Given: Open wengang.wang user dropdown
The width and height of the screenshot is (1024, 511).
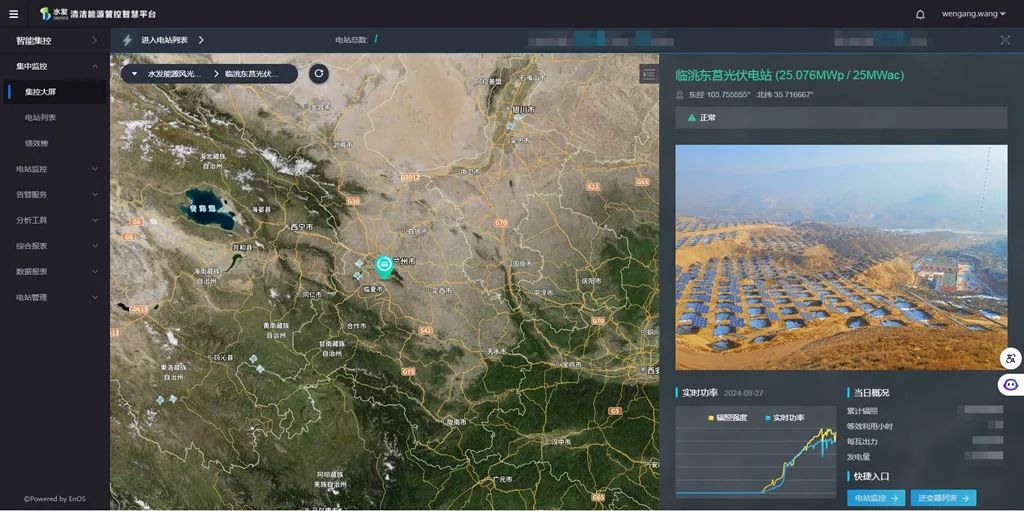Looking at the screenshot, I should [973, 14].
